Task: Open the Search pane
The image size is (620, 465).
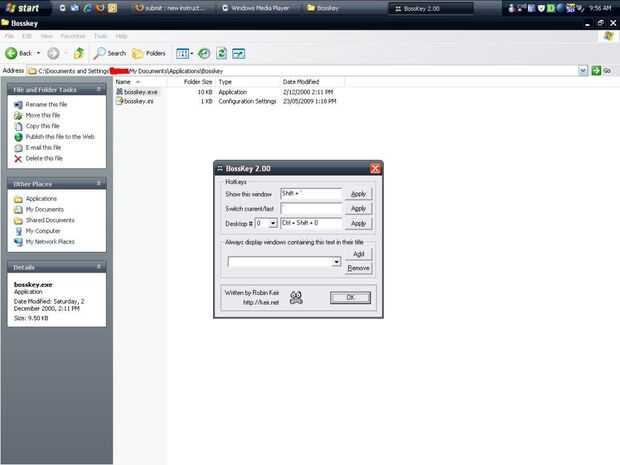Action: pyautogui.click(x=110, y=53)
